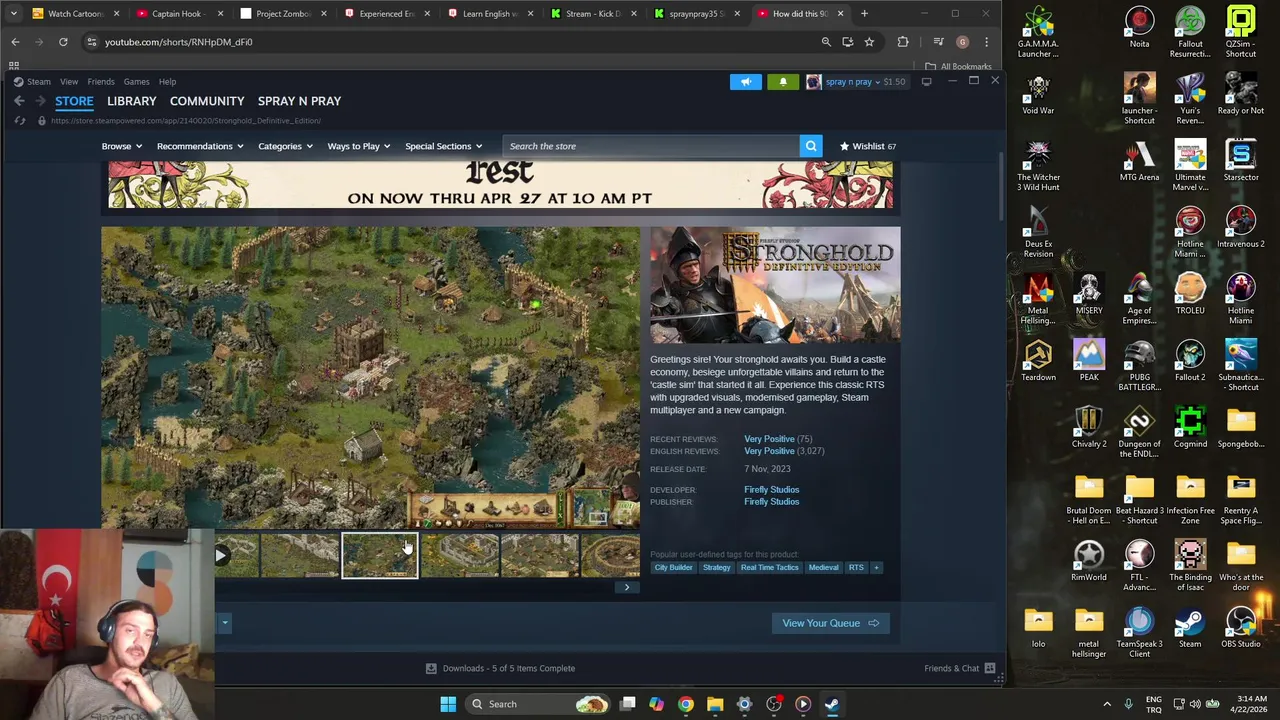
Task: Open the Browse dropdown in Steam store
Action: [122, 146]
